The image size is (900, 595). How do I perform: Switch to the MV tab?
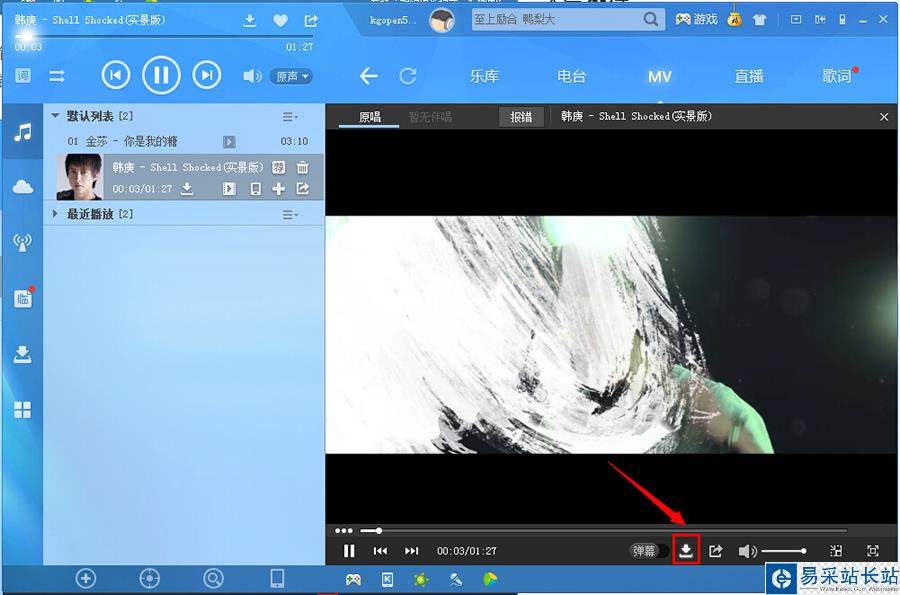pyautogui.click(x=660, y=76)
